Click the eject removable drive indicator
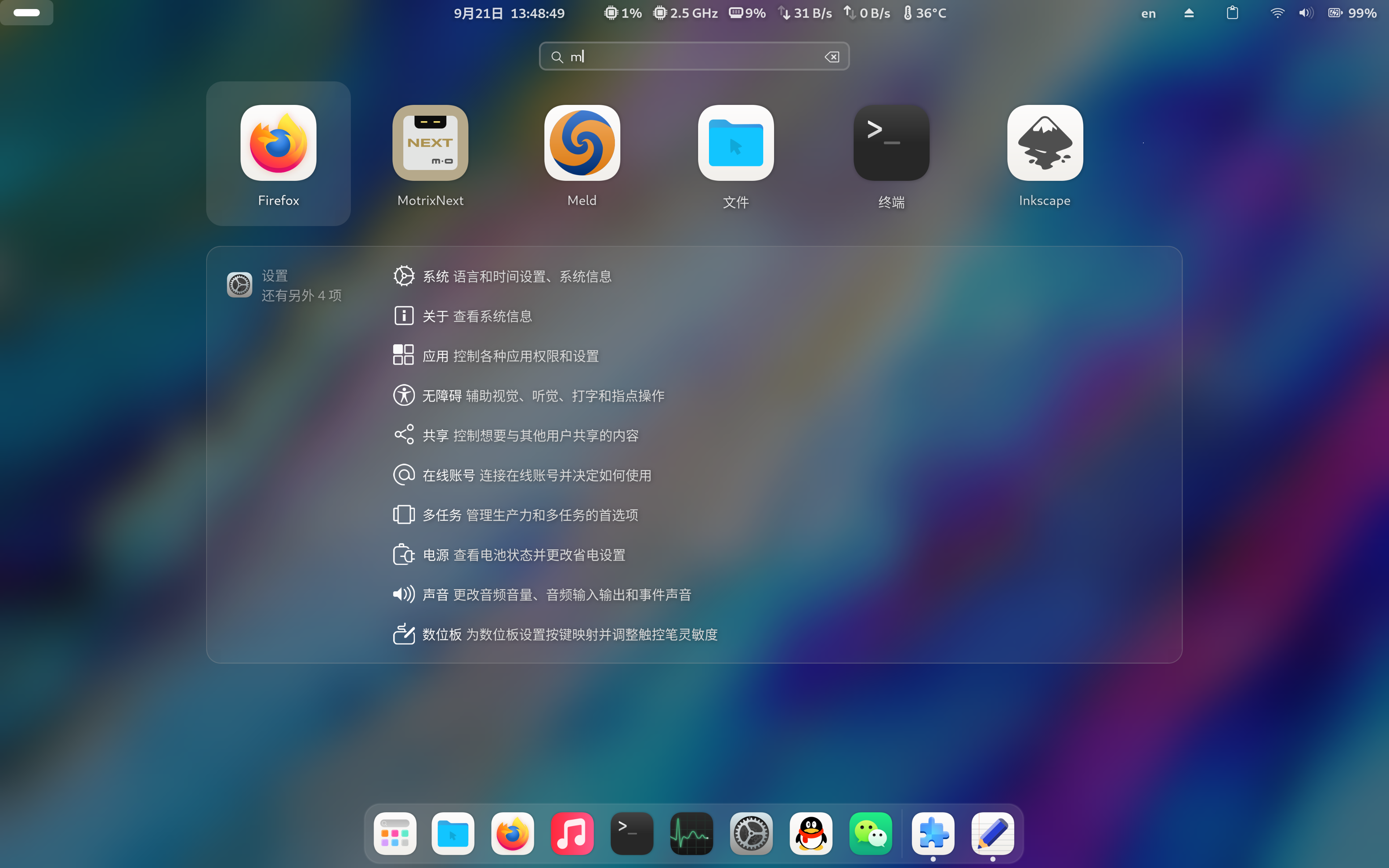The height and width of the screenshot is (868, 1389). click(1189, 13)
